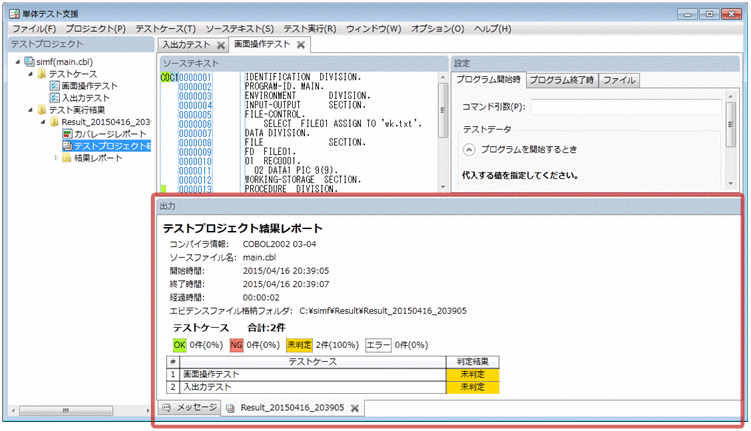Open the テスト実行(R) menu
Image resolution: width=751 pixels, height=431 pixels.
310,29
